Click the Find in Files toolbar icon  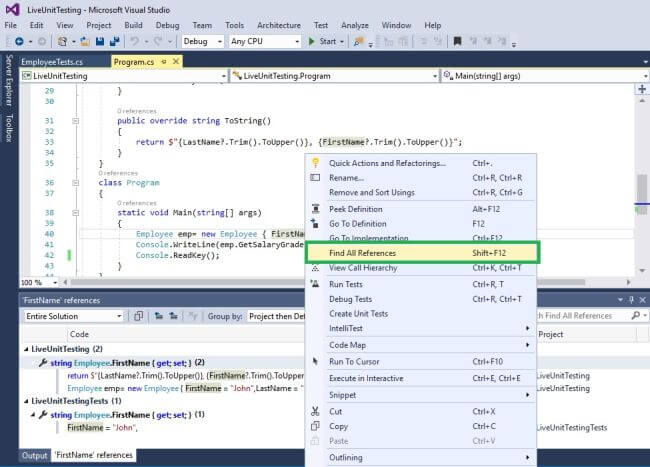pyautogui.click(x=359, y=41)
